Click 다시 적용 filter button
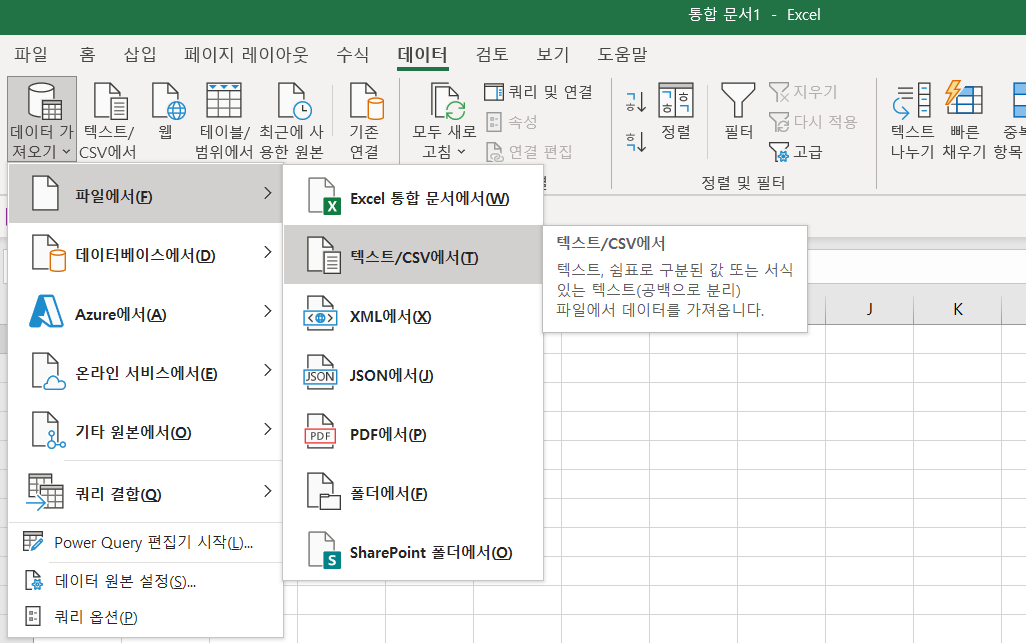The width and height of the screenshot is (1026, 643). tap(812, 122)
